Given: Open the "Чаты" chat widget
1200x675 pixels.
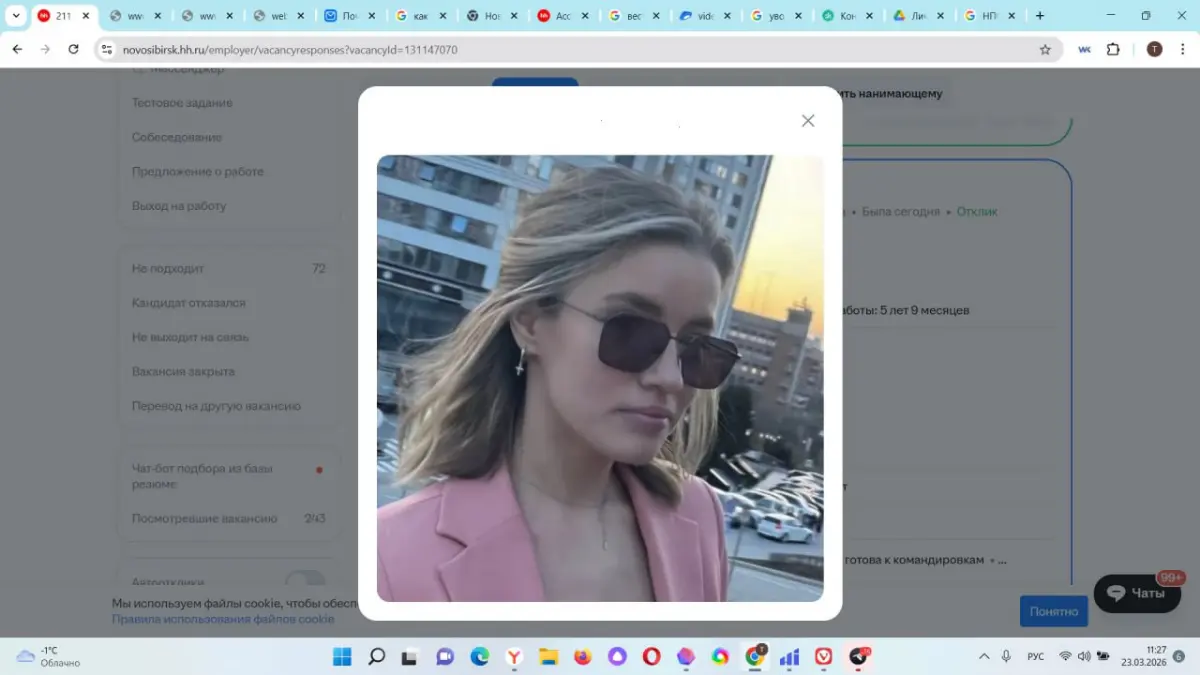Looking at the screenshot, I should 1137,593.
